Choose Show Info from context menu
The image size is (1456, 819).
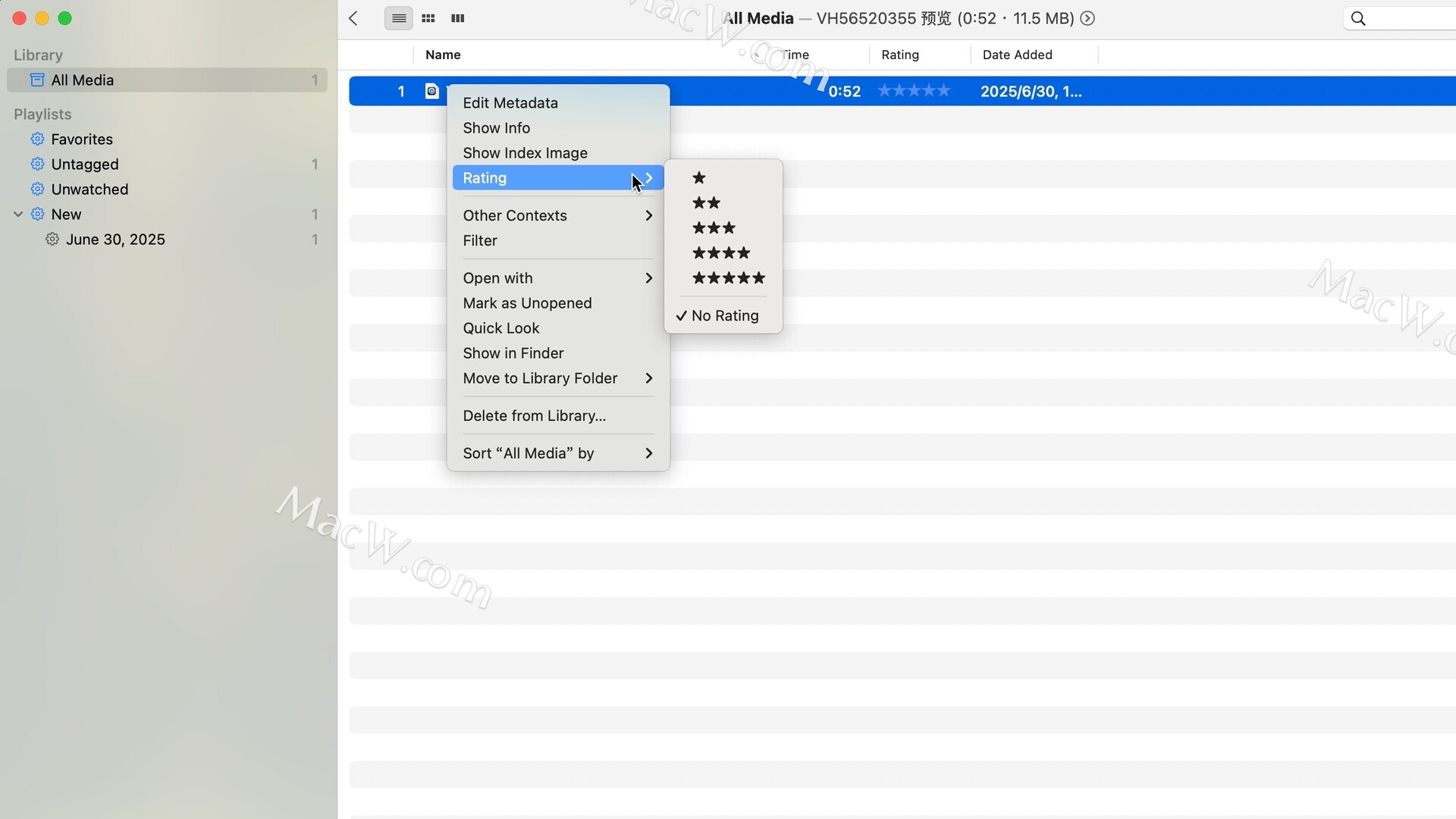point(558,127)
